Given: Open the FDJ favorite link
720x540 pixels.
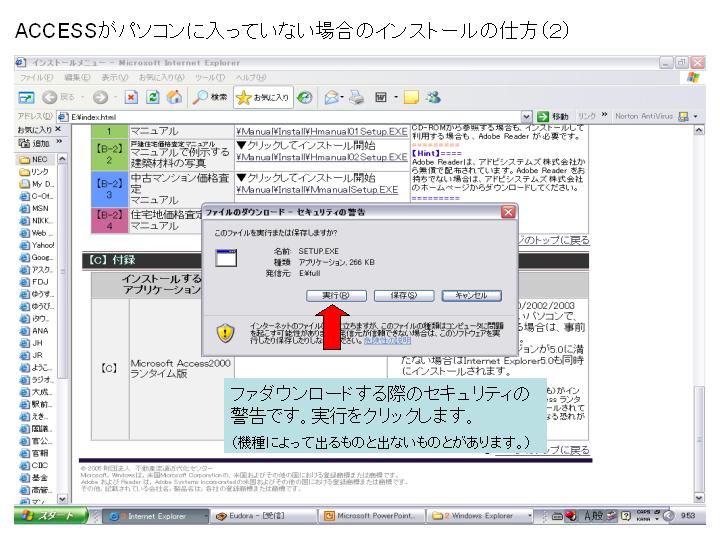Looking at the screenshot, I should coord(34,282).
